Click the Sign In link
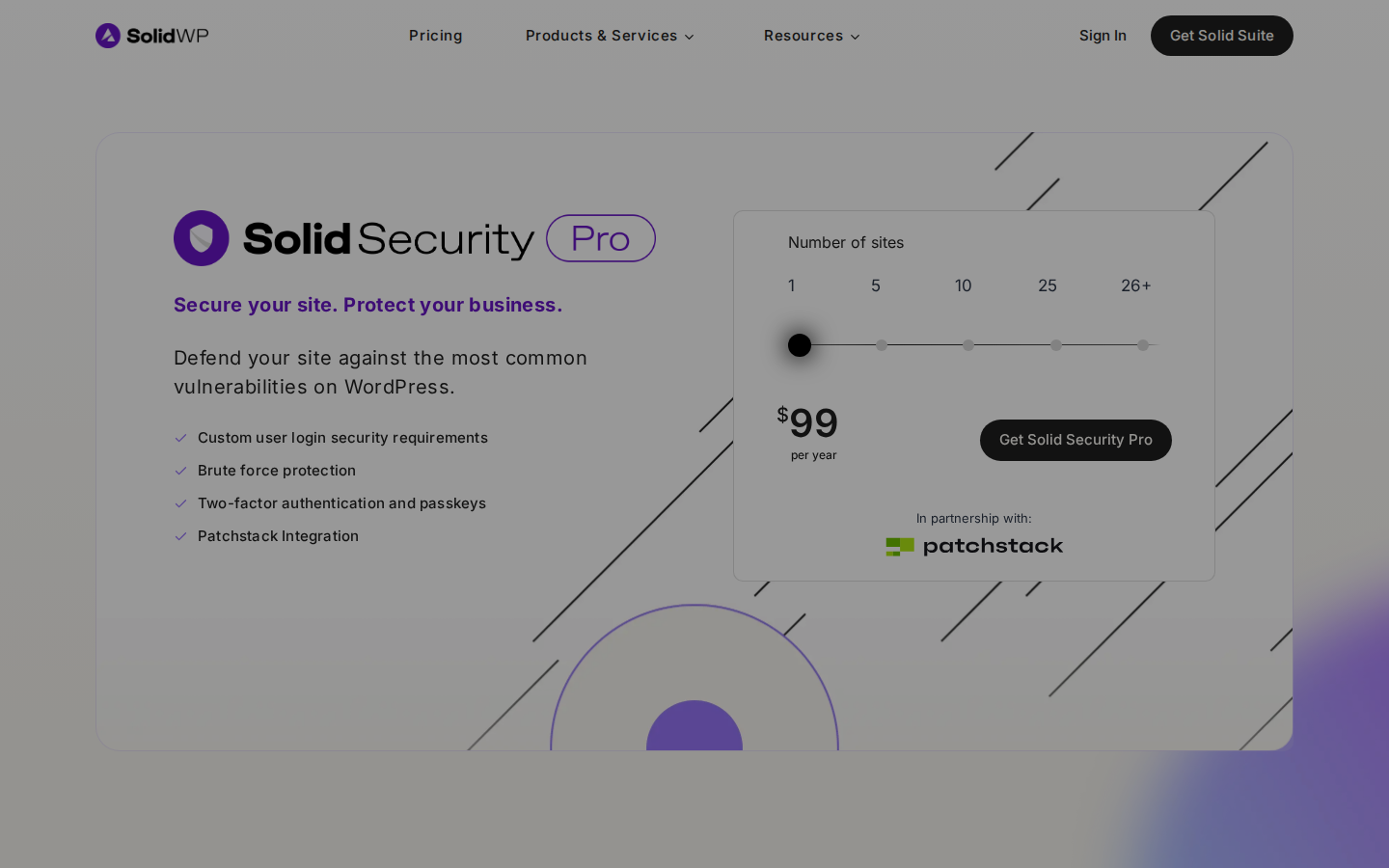 pos(1103,36)
